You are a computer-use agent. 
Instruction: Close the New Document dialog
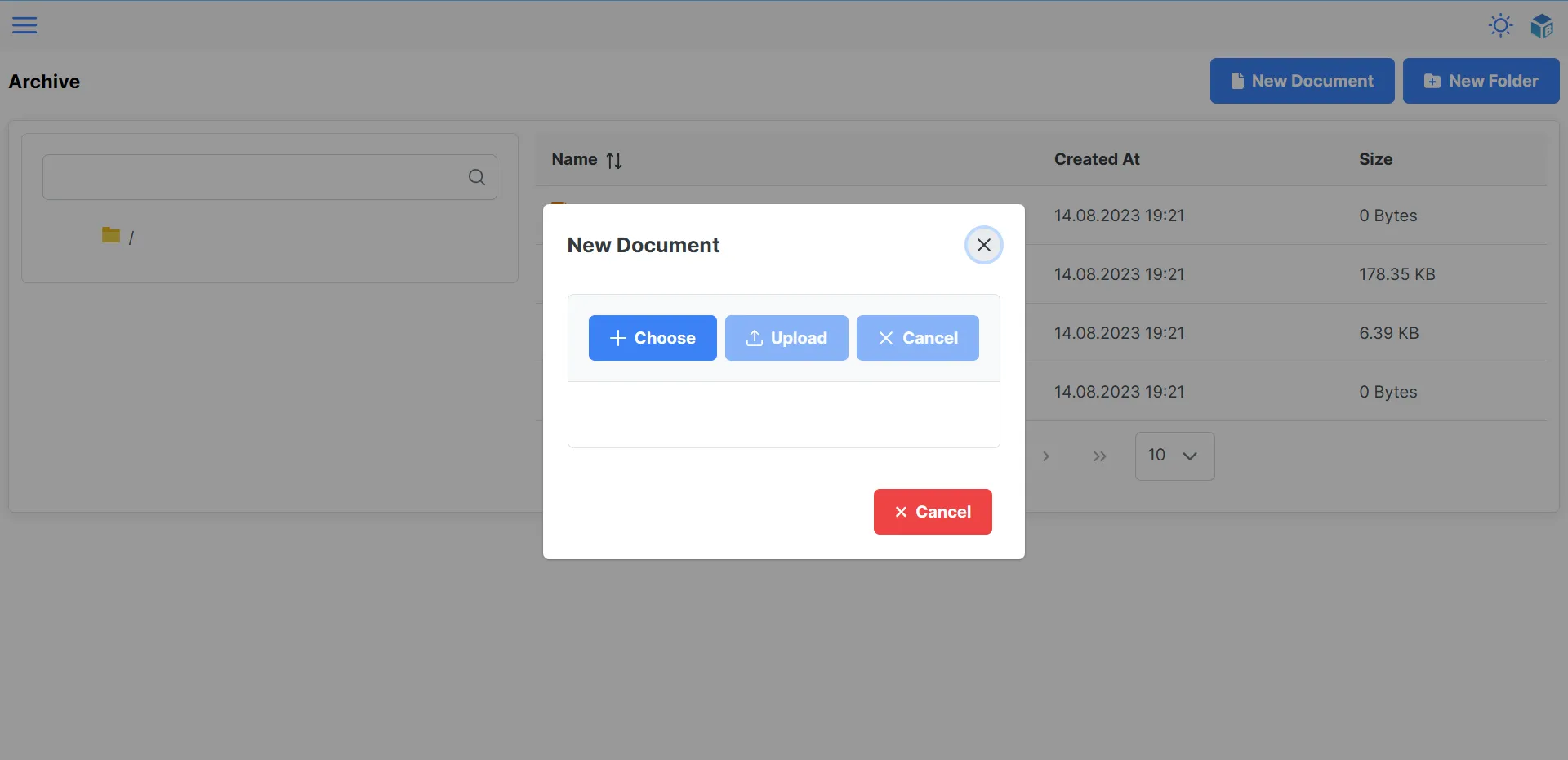pyautogui.click(x=983, y=245)
